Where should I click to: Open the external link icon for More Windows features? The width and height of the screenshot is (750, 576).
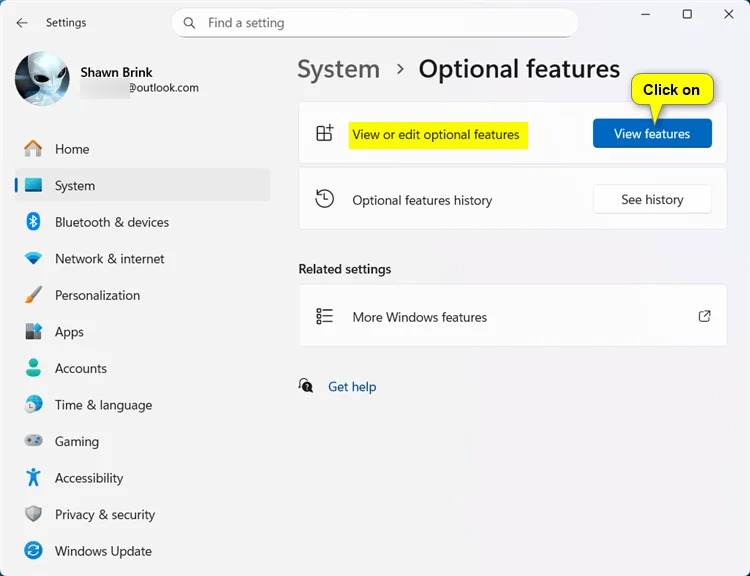pos(704,316)
